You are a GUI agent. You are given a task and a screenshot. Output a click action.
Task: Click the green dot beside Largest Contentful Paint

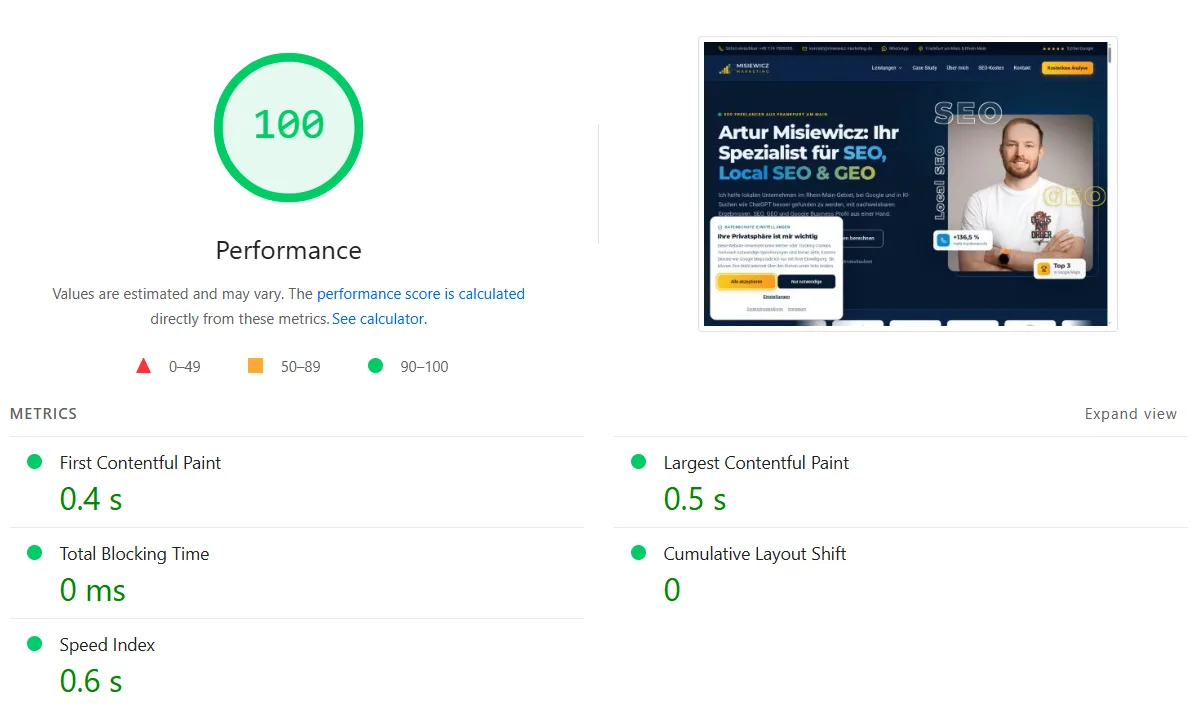point(639,461)
